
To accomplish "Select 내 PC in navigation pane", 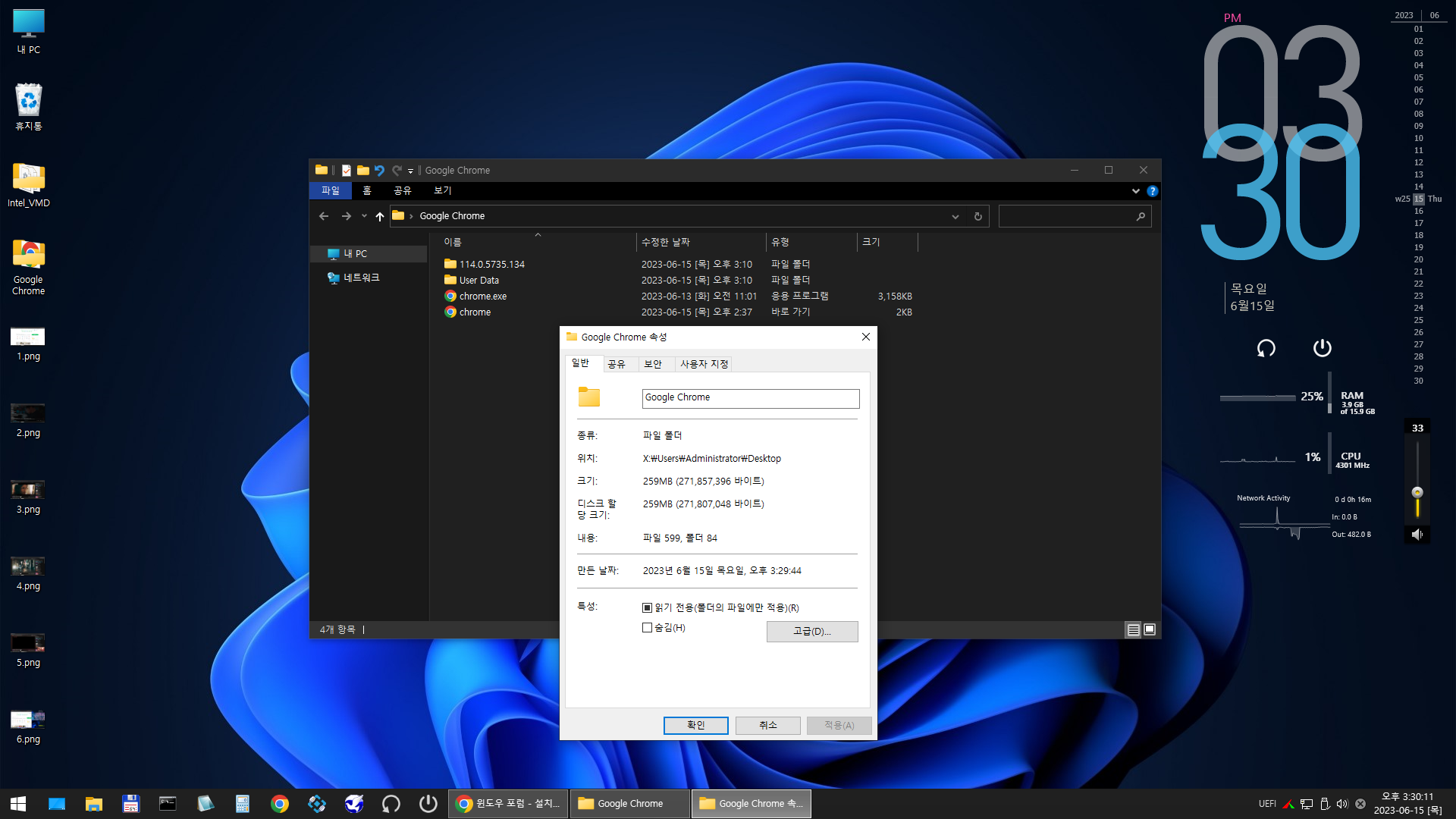I will pos(369,254).
